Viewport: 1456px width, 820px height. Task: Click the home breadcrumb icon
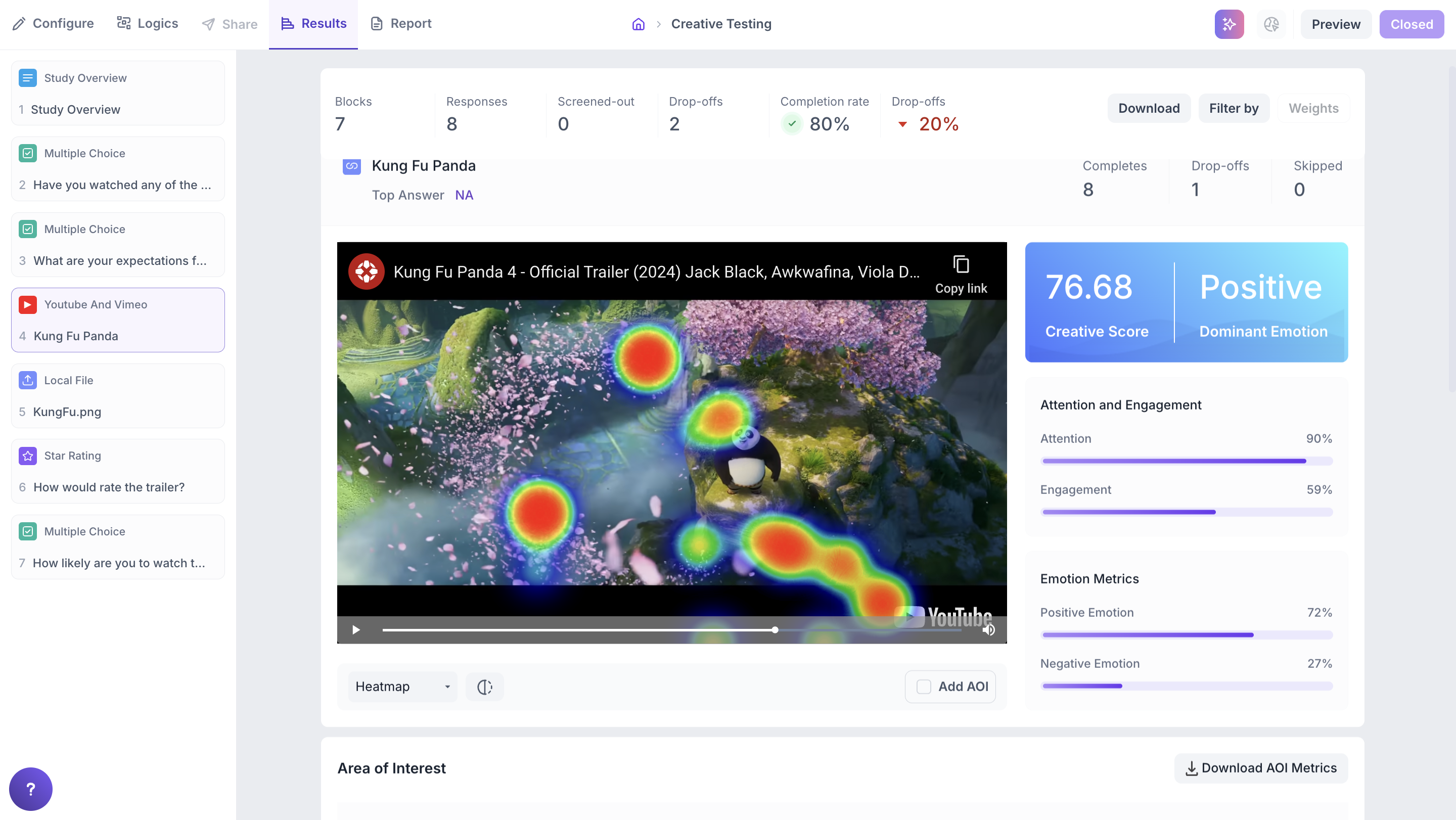(x=638, y=24)
